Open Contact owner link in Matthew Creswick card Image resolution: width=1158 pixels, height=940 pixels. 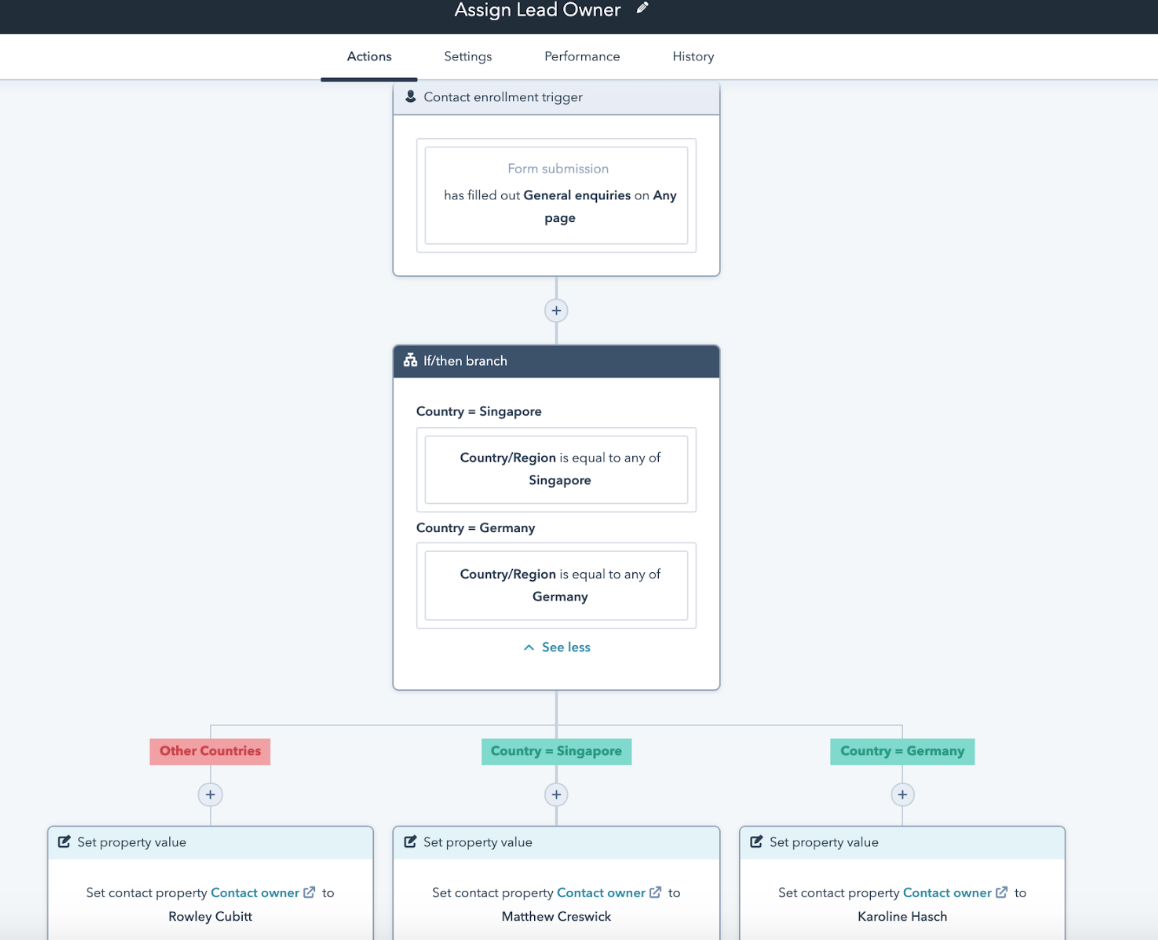600,892
